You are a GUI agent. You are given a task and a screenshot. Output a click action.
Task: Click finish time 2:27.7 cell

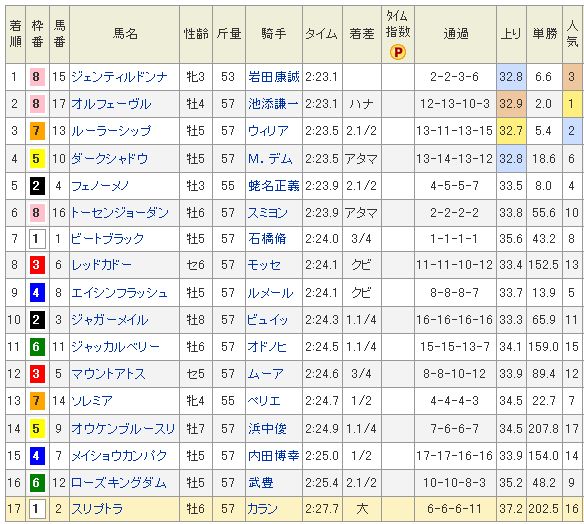point(322,509)
